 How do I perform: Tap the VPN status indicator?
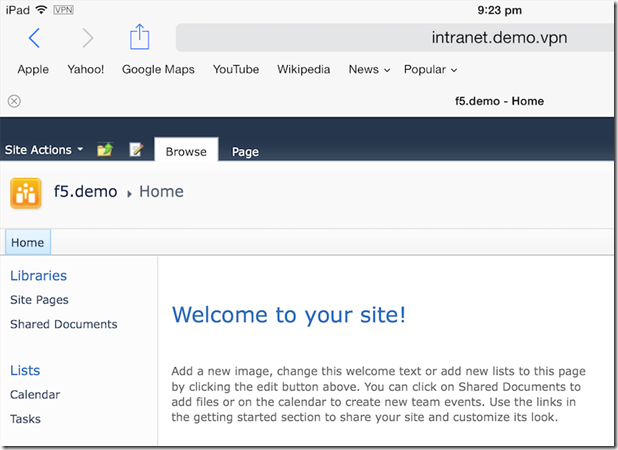click(63, 10)
